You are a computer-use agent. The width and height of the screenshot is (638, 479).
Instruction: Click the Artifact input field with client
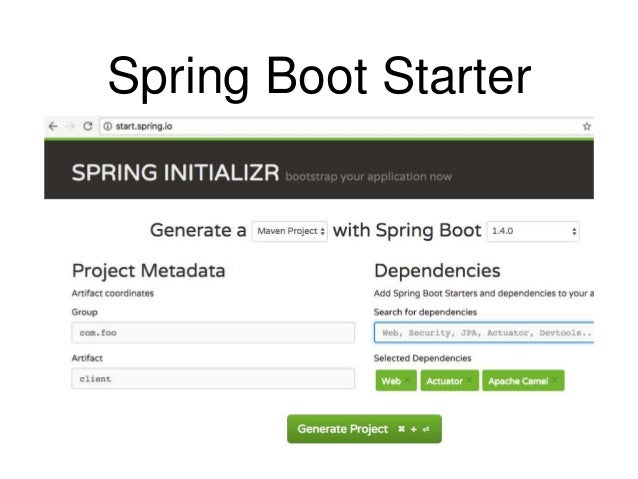click(x=213, y=378)
